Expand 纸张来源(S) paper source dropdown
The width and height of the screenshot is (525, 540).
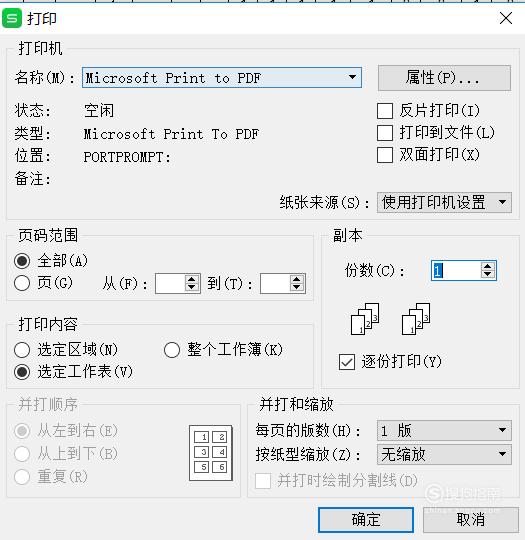444,202
